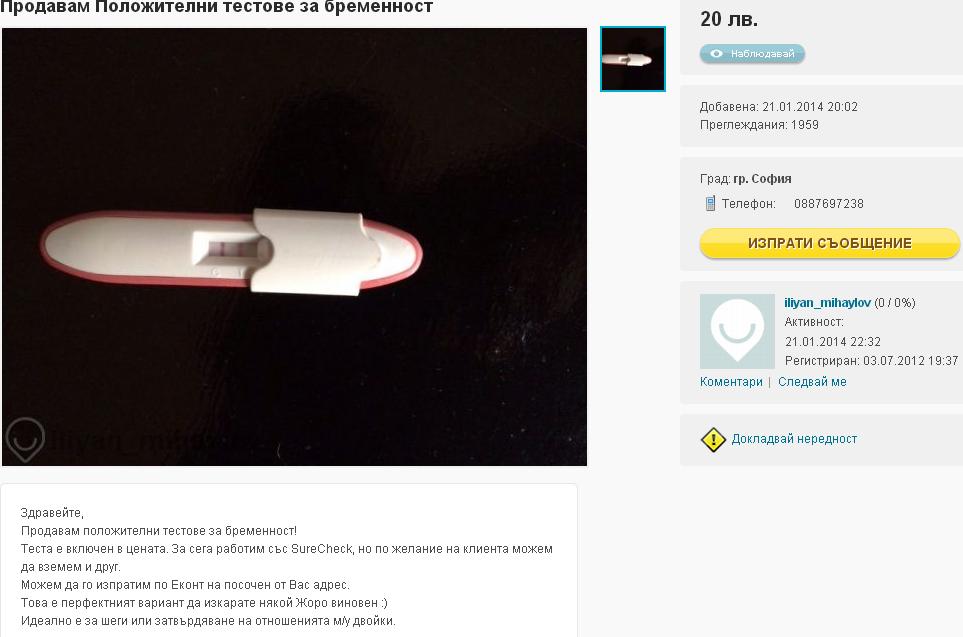
Task: Send a message via Изпрати съобщение
Action: 829,243
